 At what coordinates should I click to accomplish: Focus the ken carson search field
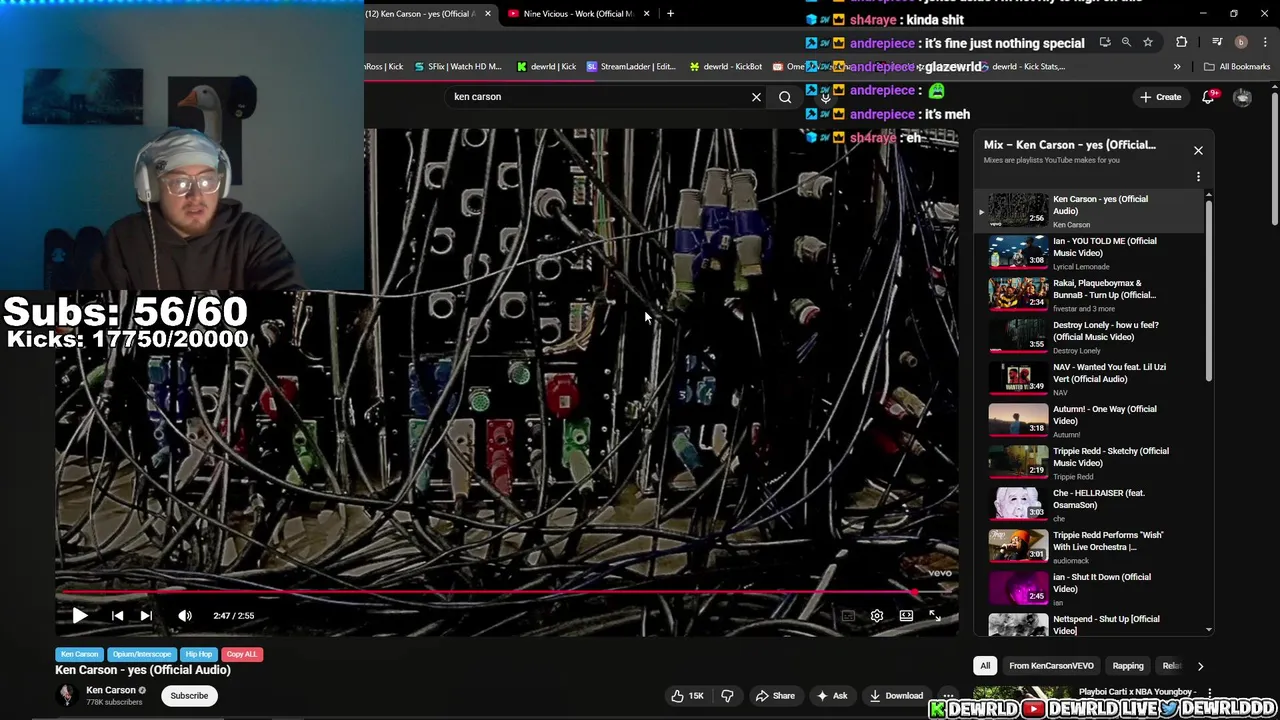click(x=595, y=97)
